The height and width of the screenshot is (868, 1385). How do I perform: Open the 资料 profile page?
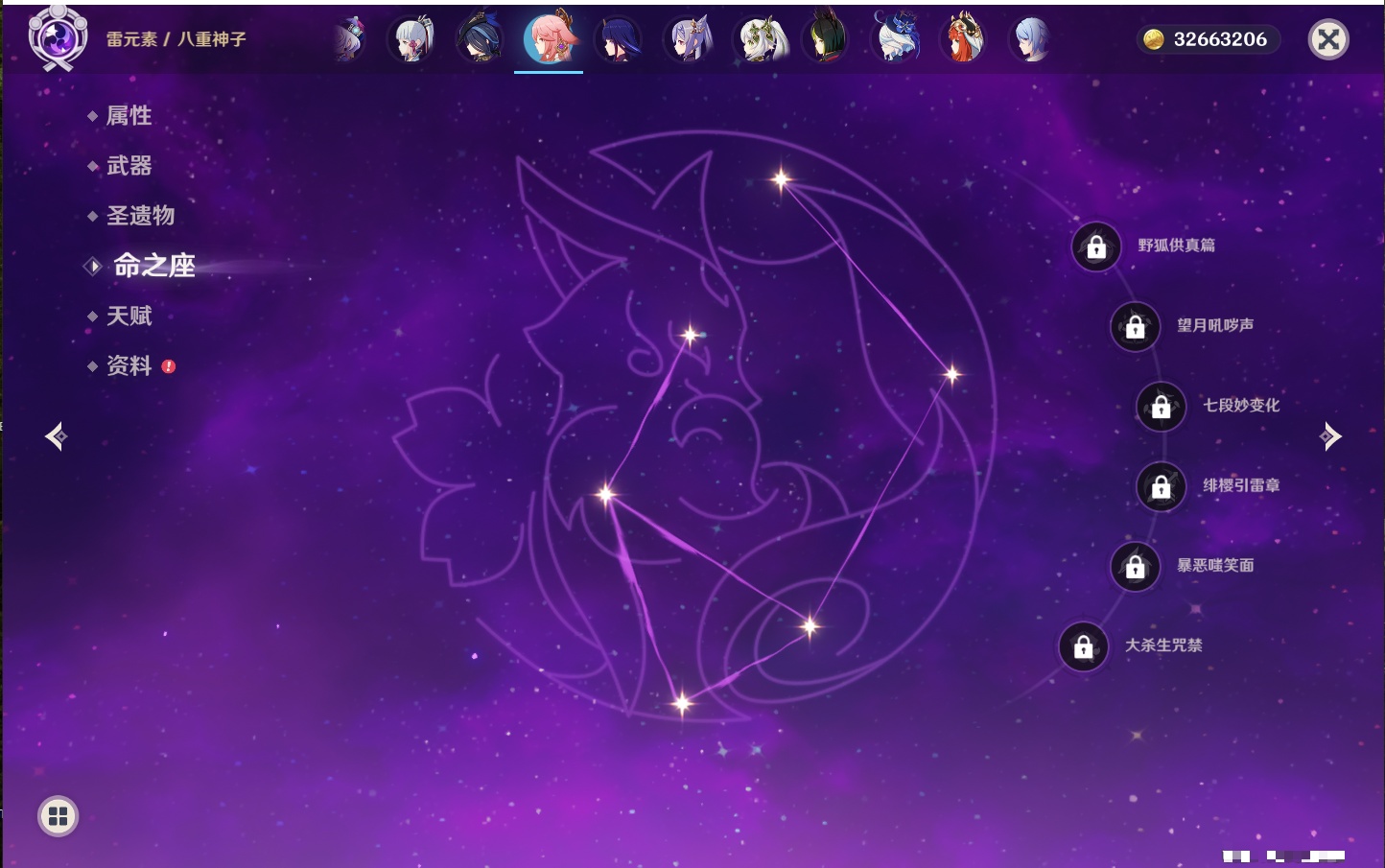(129, 365)
